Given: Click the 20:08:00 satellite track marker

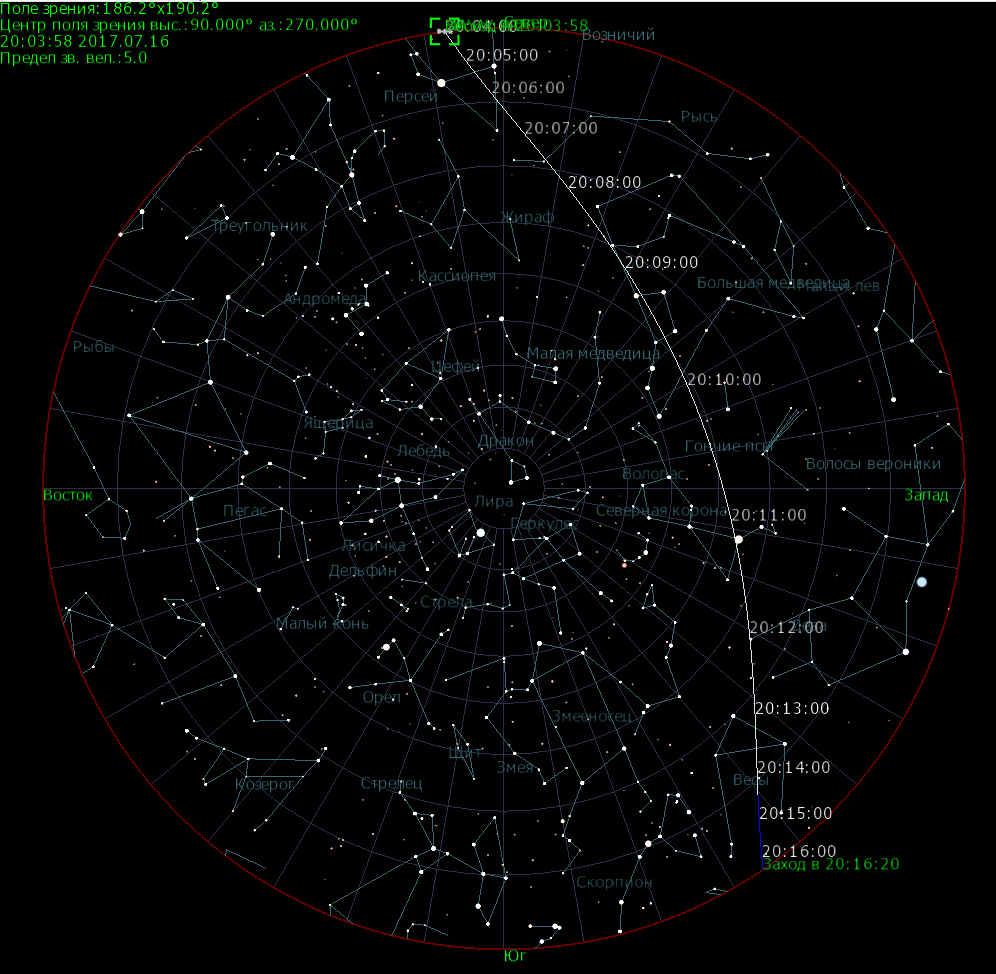Looking at the screenshot, I should 604,182.
